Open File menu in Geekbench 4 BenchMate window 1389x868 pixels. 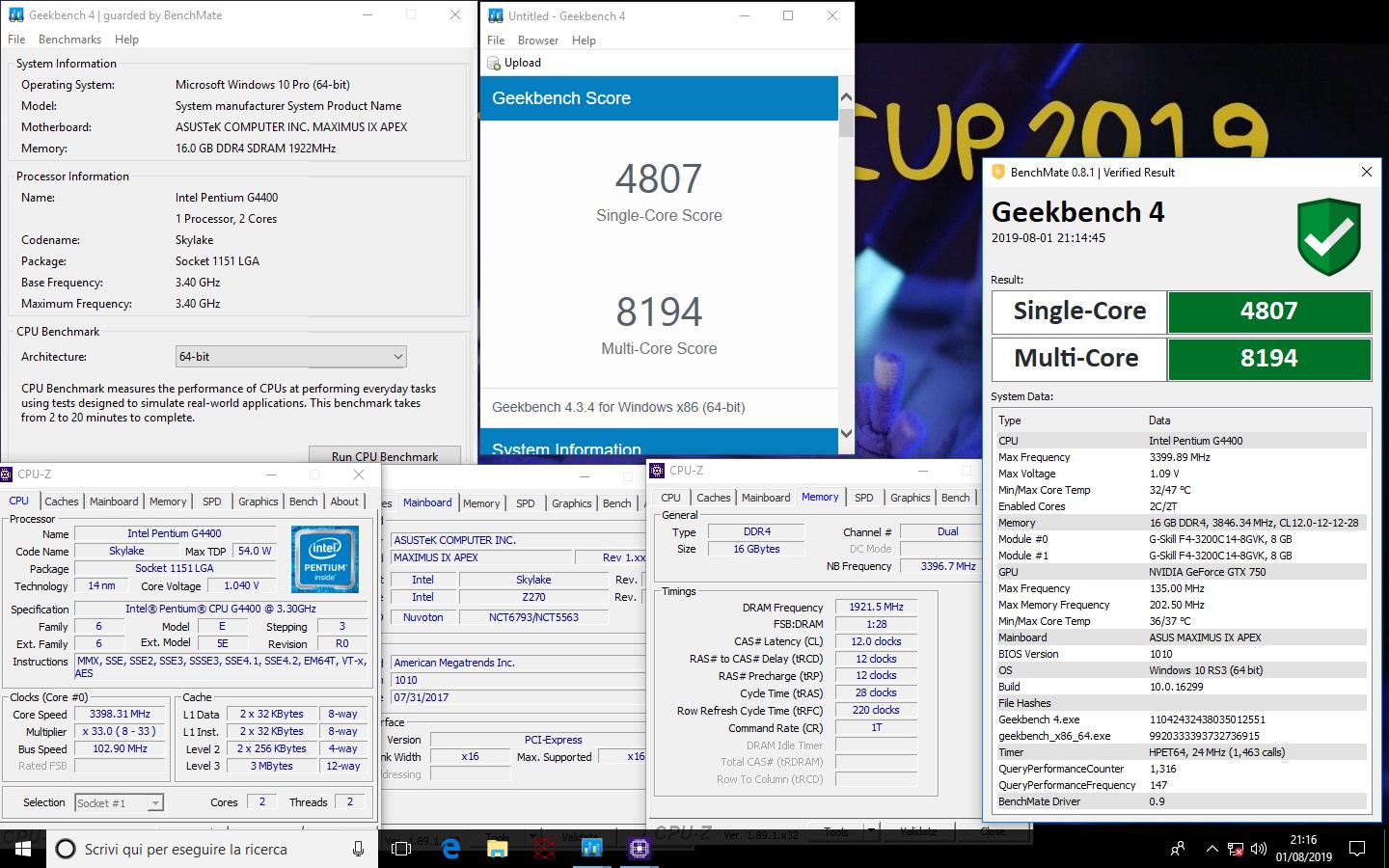click(x=16, y=40)
